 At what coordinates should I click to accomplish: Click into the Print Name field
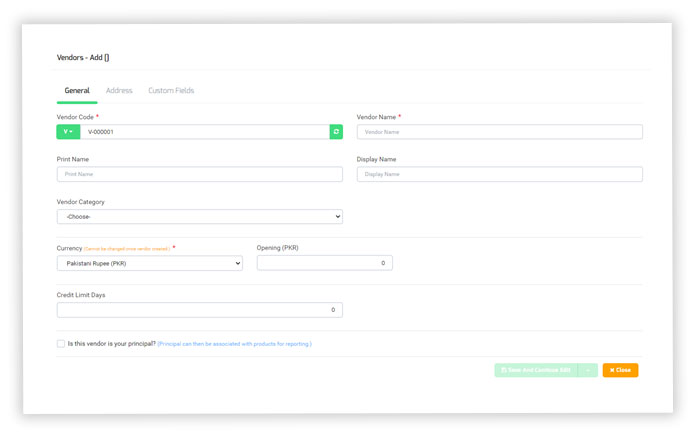click(199, 174)
